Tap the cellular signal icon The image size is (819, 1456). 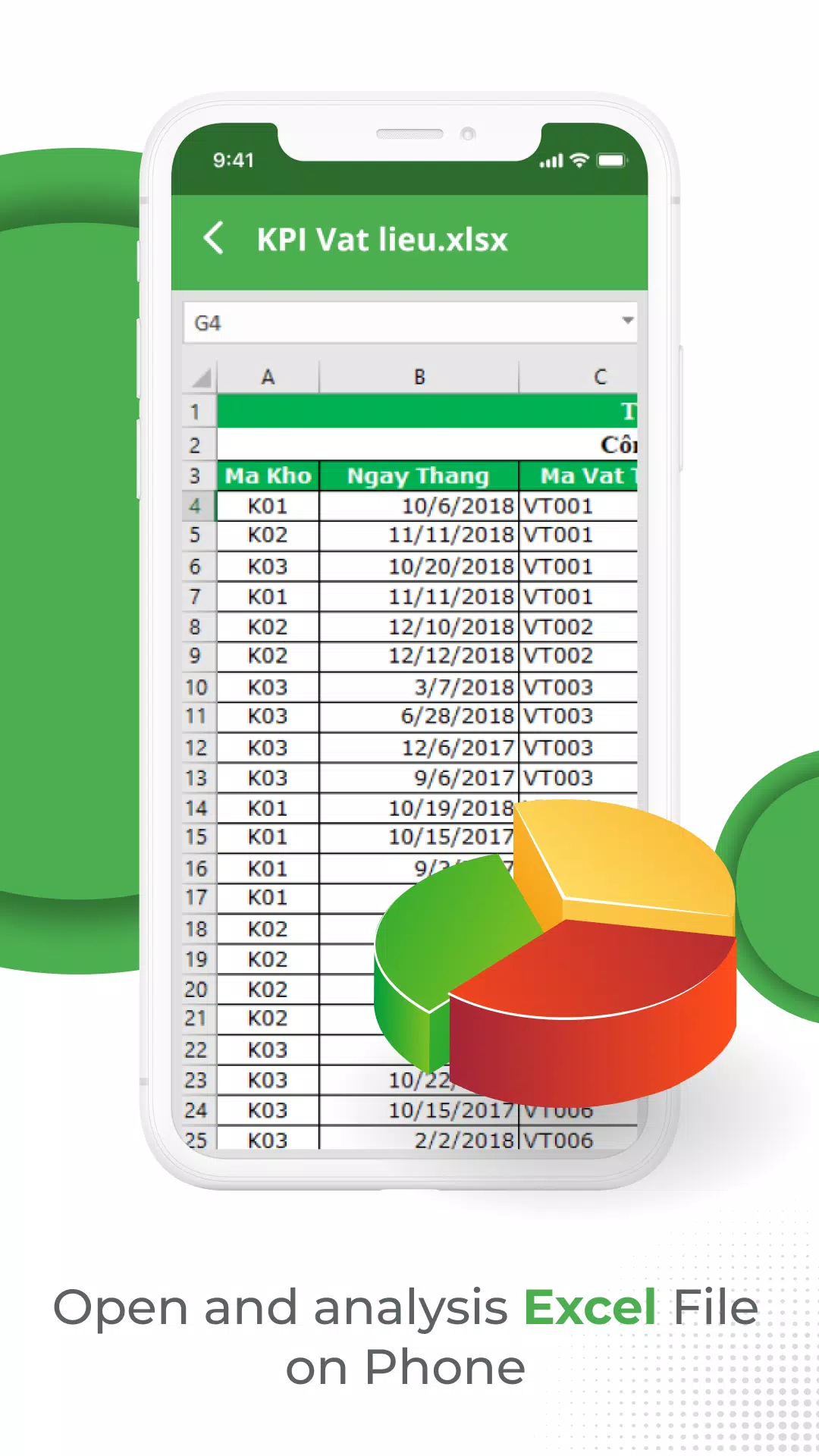551,161
